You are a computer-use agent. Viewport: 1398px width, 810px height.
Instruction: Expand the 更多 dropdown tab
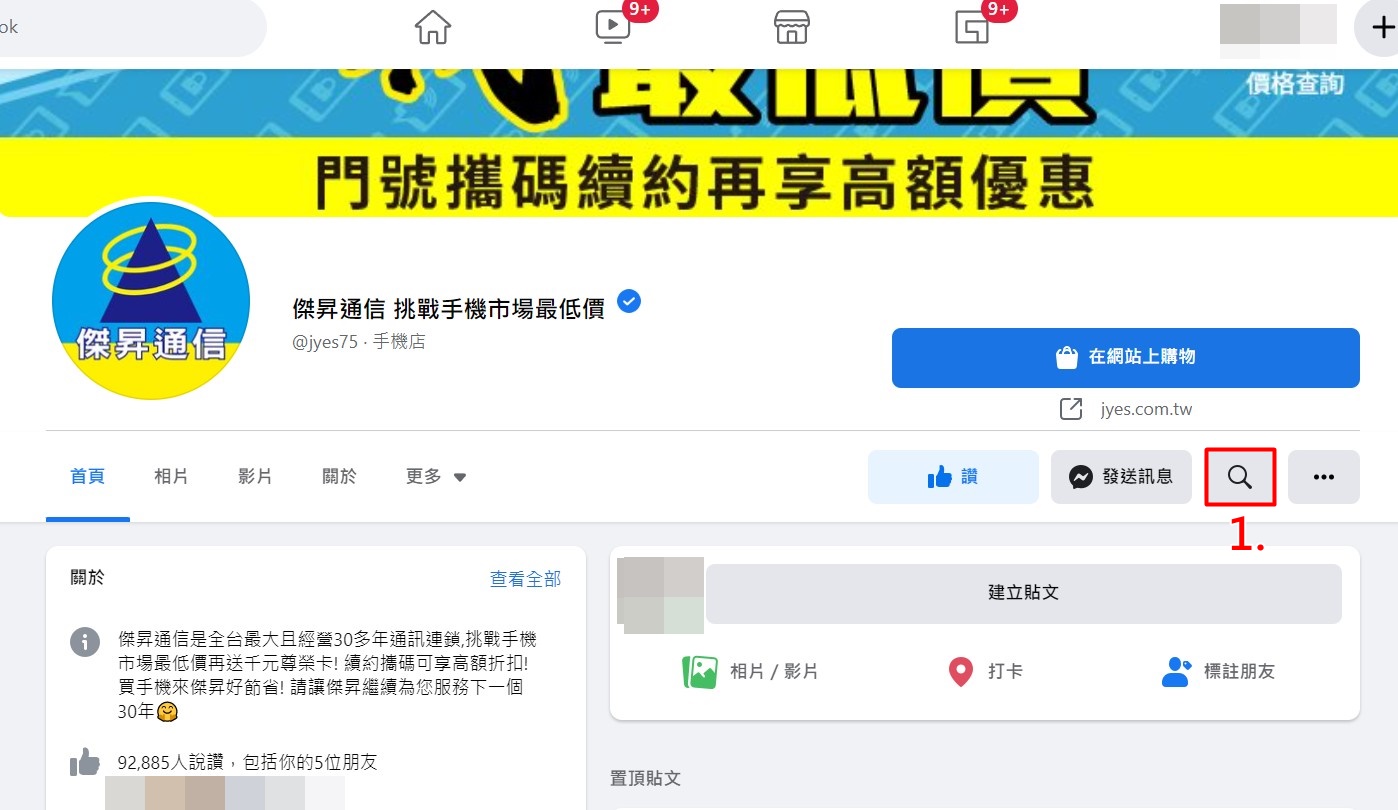pos(436,477)
